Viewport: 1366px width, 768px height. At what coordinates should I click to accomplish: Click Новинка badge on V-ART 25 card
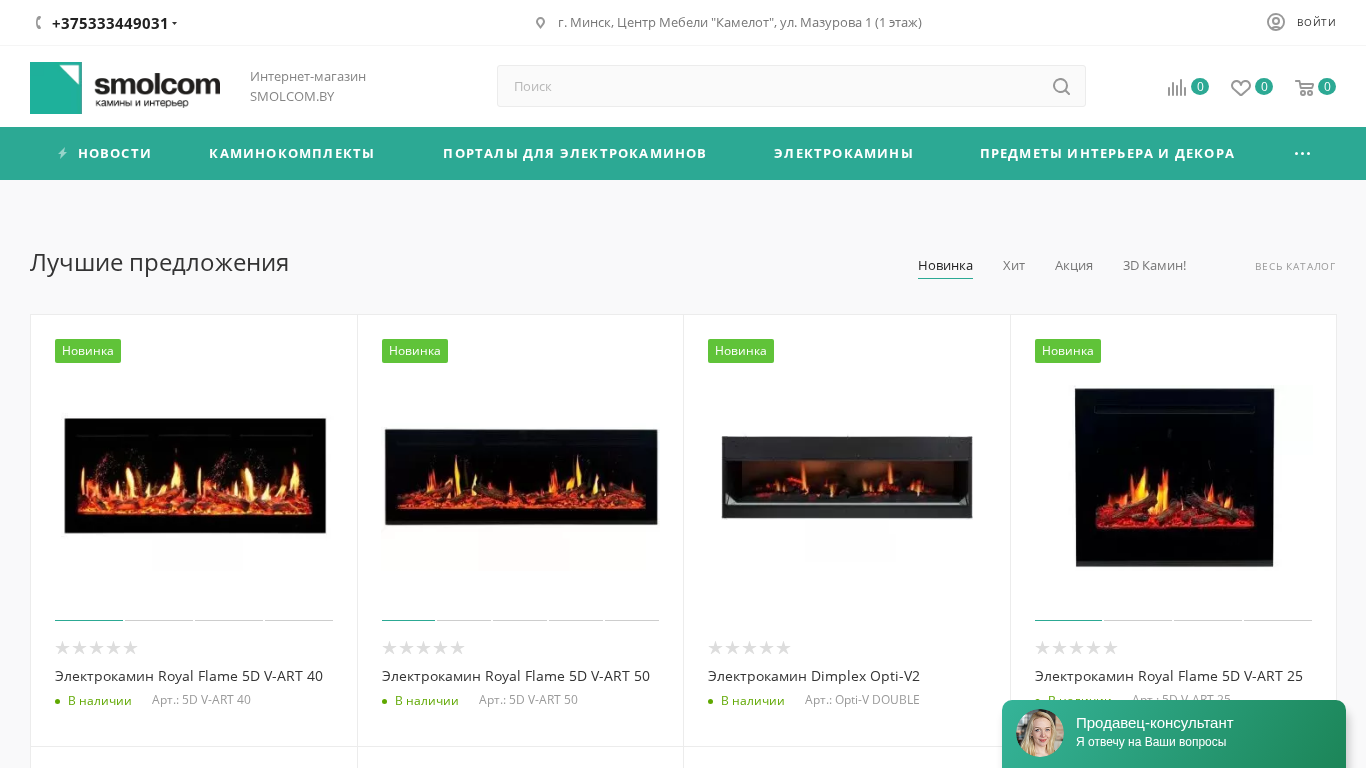pos(1068,351)
